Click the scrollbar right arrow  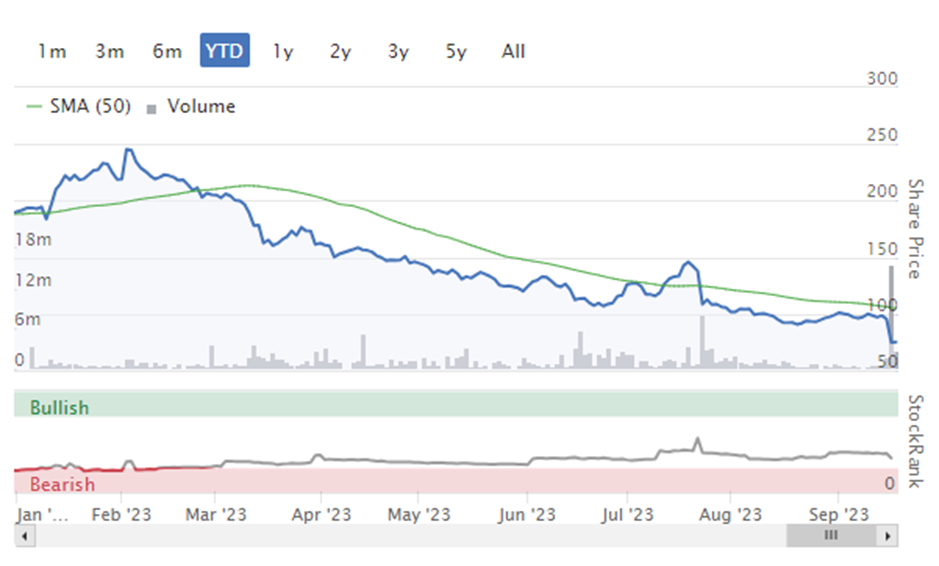click(887, 535)
